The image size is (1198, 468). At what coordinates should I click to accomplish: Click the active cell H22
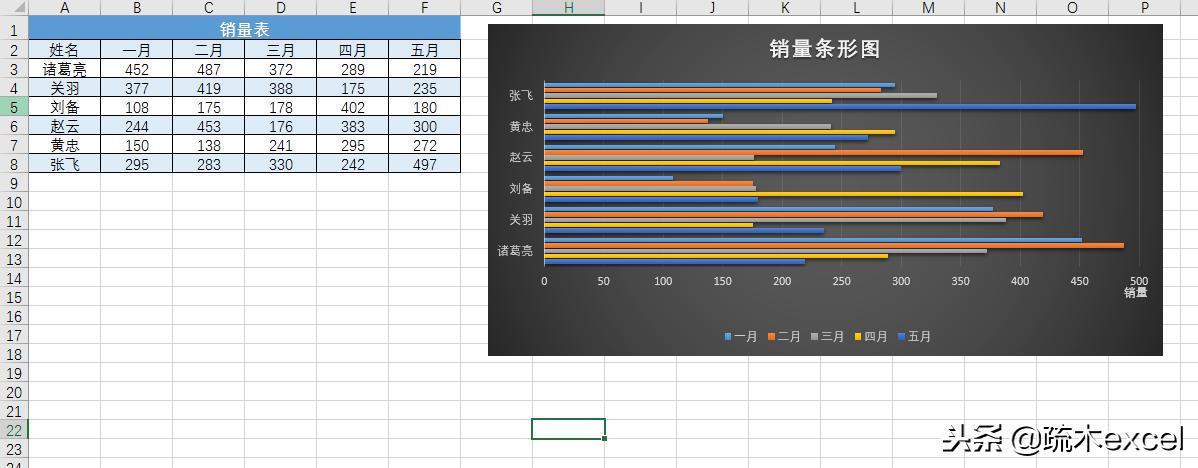[568, 429]
